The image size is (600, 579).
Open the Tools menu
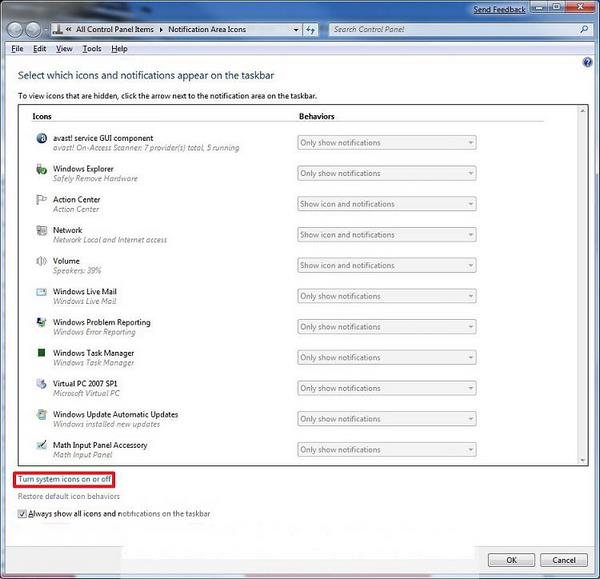(x=92, y=49)
